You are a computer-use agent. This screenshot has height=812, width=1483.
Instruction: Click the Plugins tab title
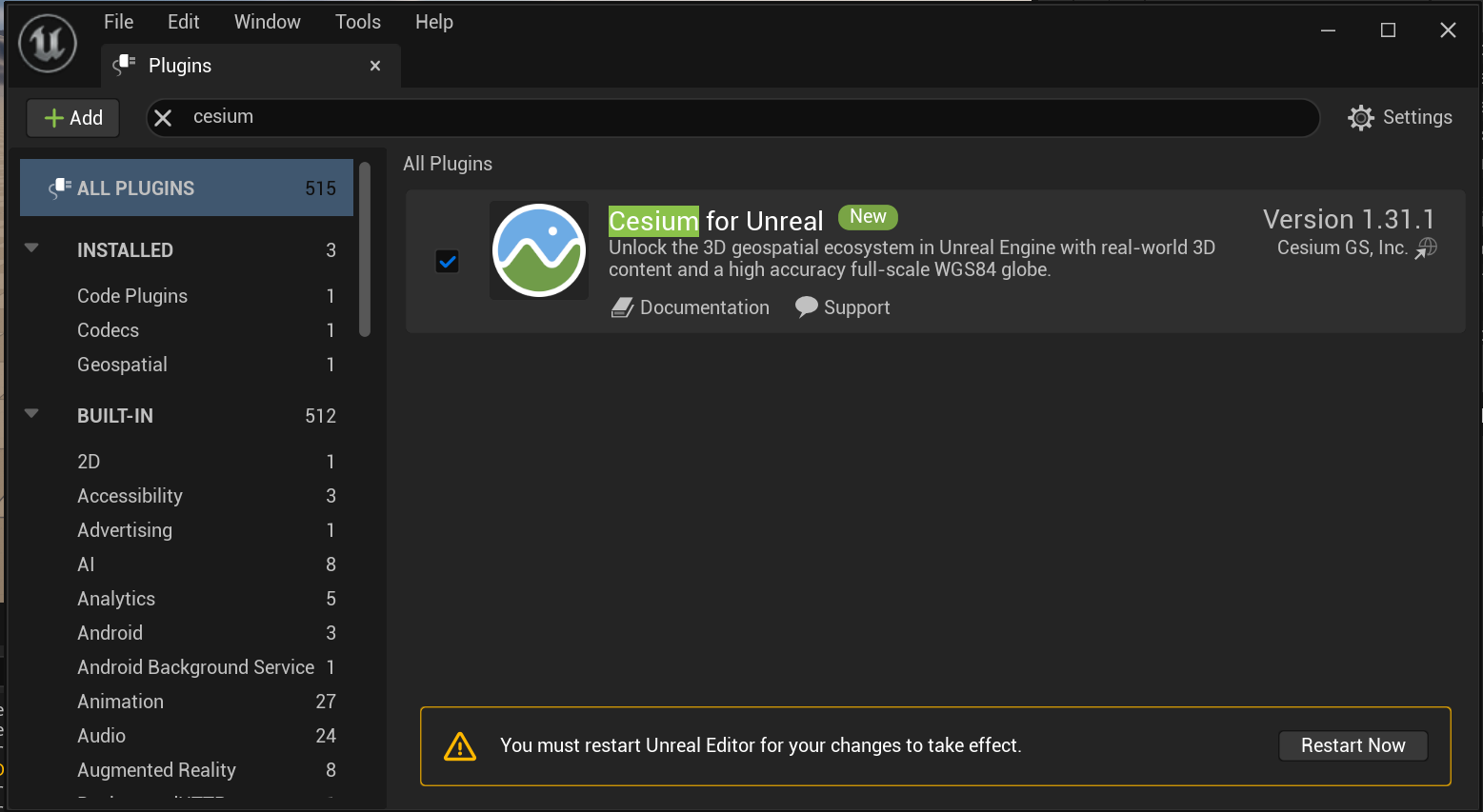180,66
